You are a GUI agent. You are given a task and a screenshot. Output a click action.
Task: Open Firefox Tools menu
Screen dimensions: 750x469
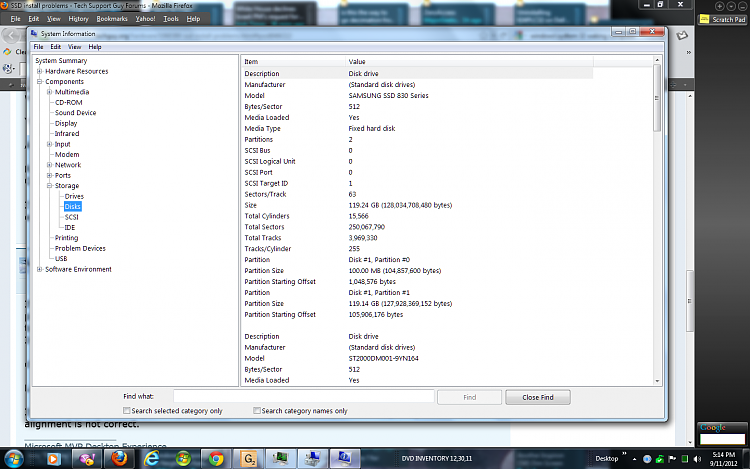pos(171,19)
